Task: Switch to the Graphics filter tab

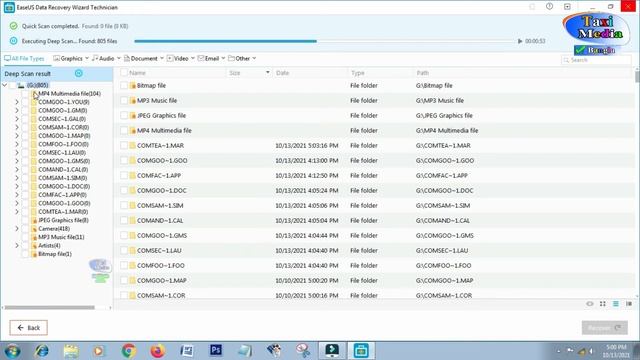Action: pyautogui.click(x=68, y=58)
